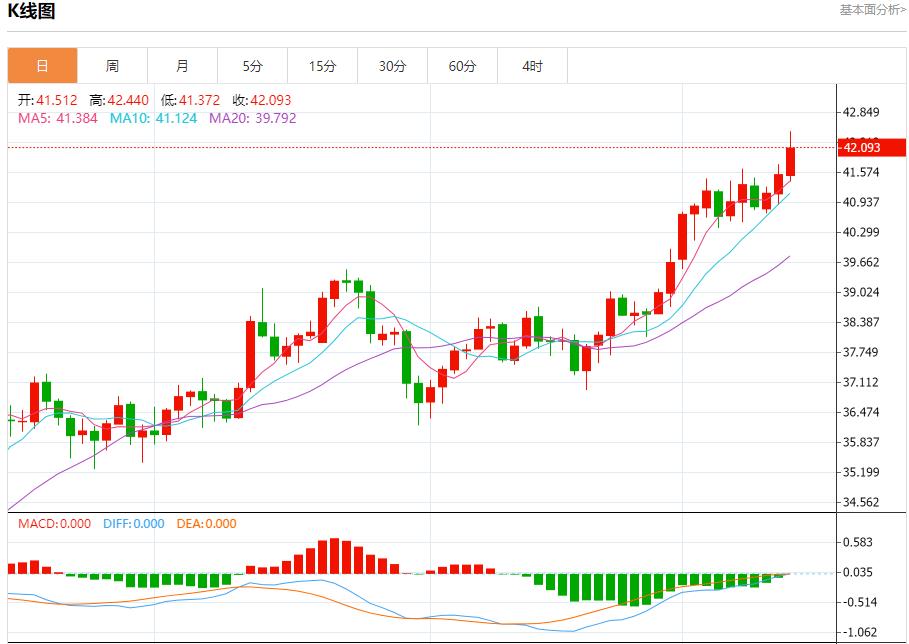The height and width of the screenshot is (644, 909).
Task: Select the 15分 timeframe tab
Action: [322, 65]
